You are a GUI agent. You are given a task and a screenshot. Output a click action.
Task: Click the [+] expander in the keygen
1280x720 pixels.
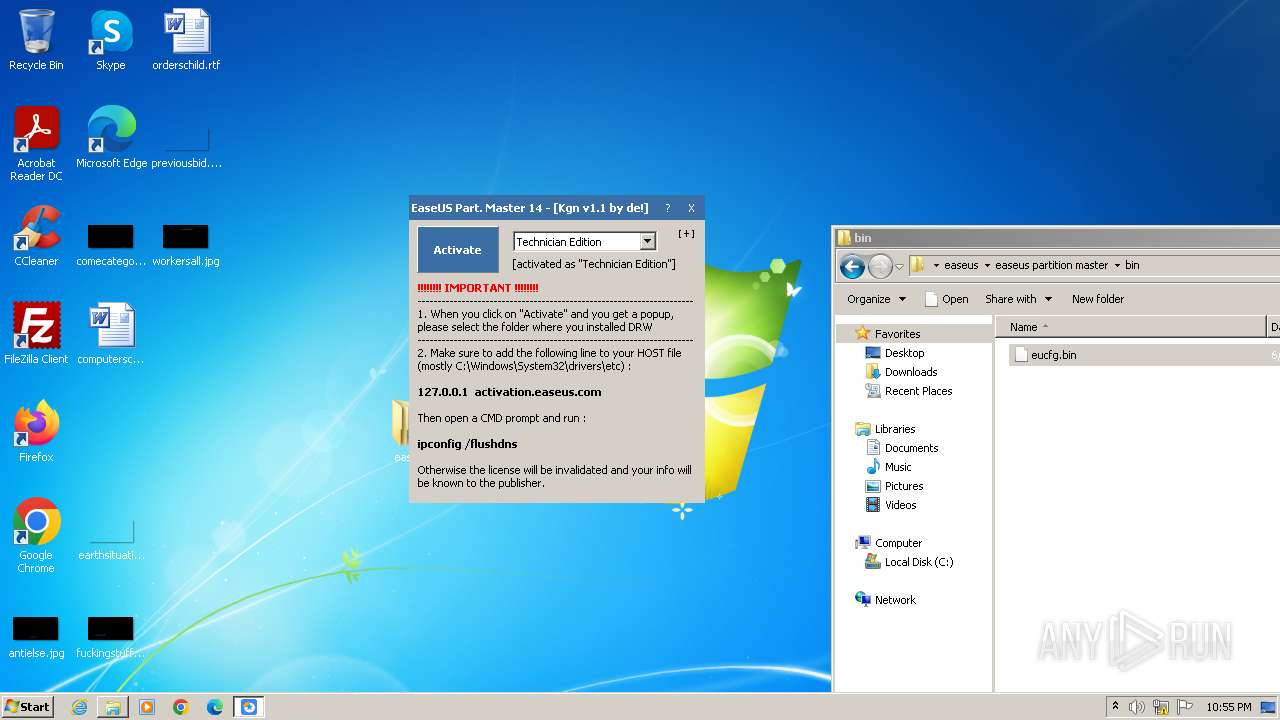click(x=686, y=234)
